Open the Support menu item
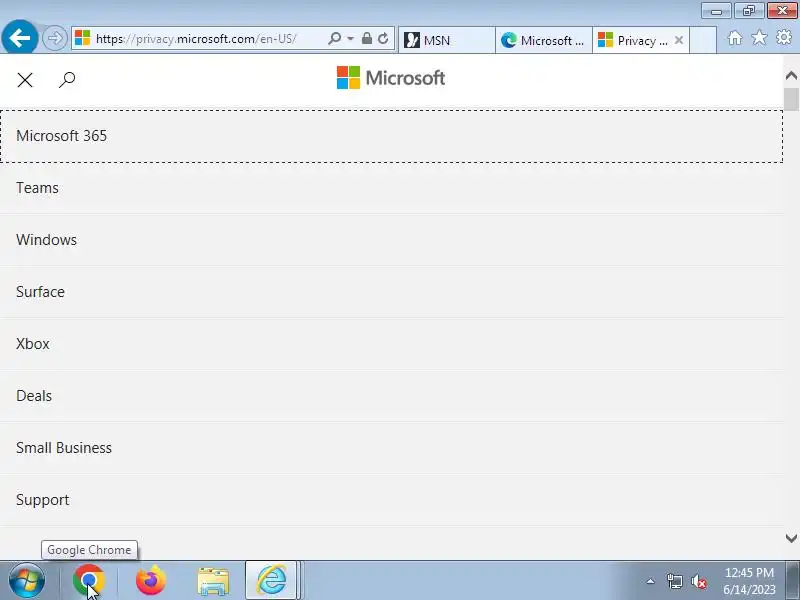Viewport: 800px width, 600px height. point(391,500)
